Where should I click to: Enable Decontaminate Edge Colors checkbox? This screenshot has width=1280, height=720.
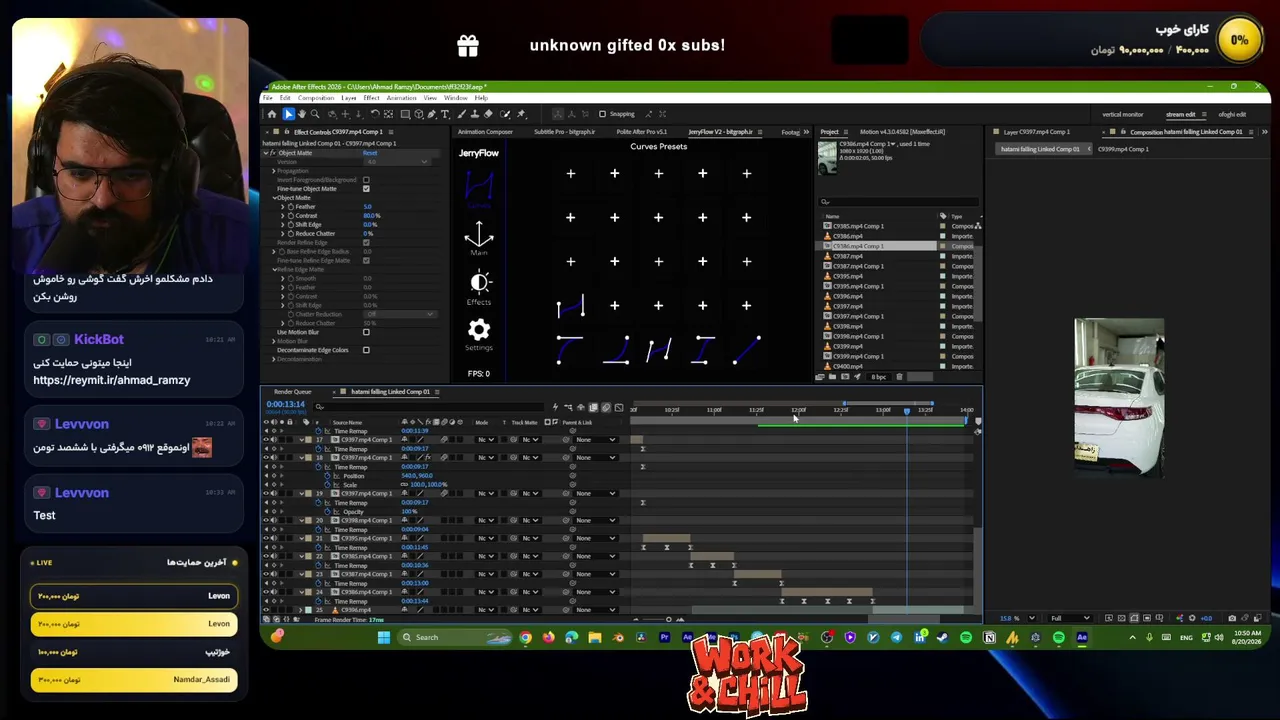click(x=366, y=350)
